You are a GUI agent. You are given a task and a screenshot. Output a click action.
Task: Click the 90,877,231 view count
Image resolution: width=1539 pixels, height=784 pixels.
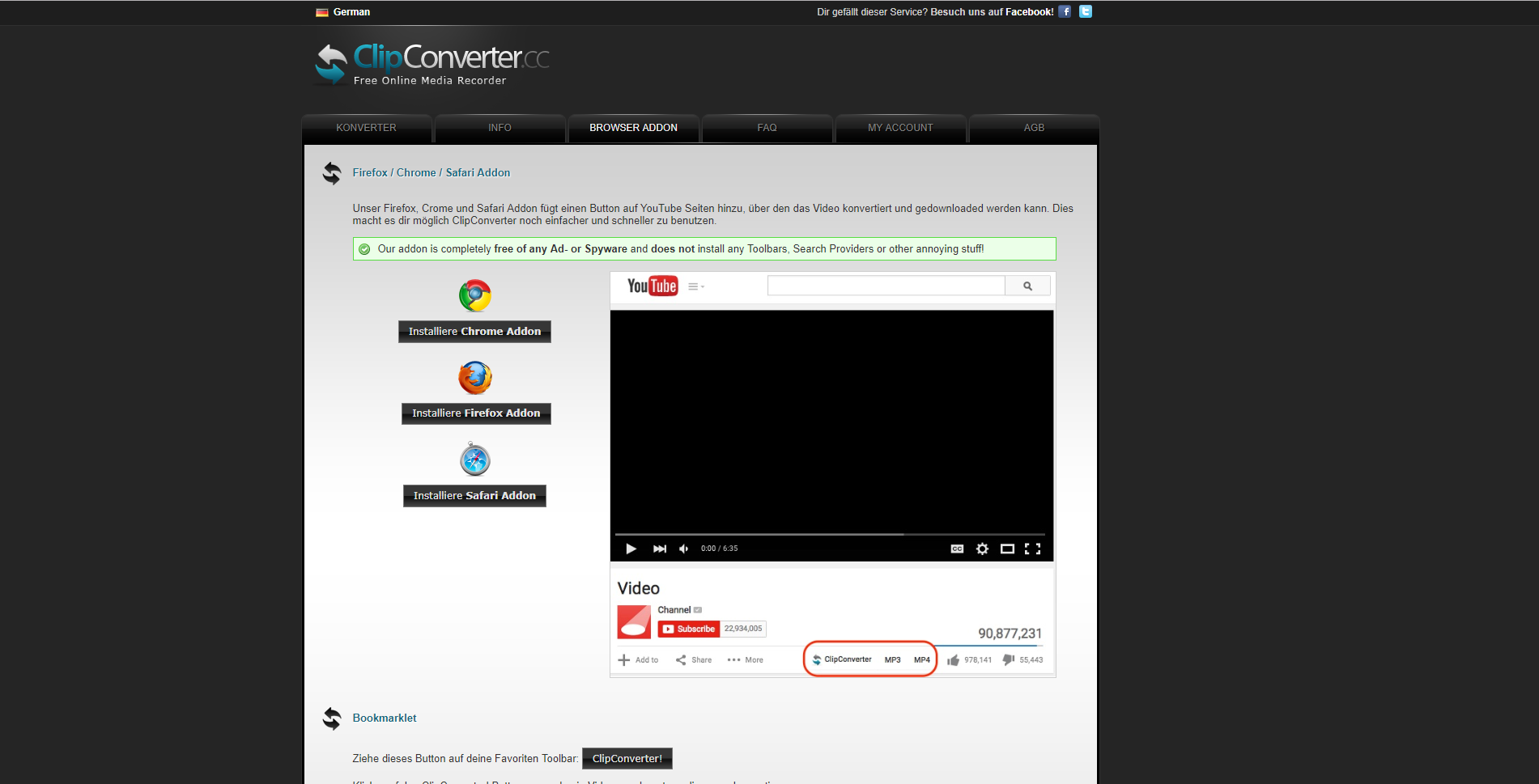pyautogui.click(x=1010, y=634)
